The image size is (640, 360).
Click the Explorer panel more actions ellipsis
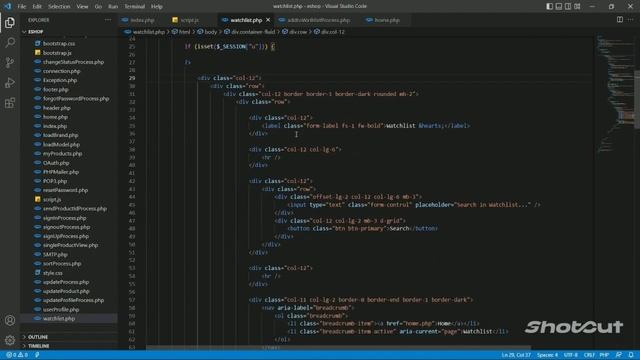(x=108, y=20)
